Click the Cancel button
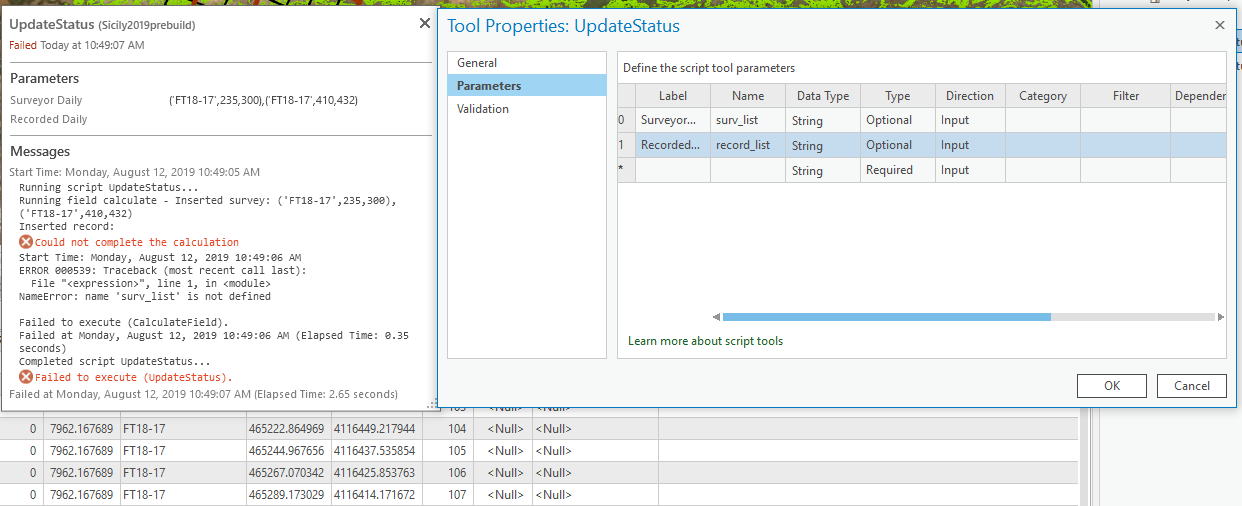 (x=1191, y=386)
